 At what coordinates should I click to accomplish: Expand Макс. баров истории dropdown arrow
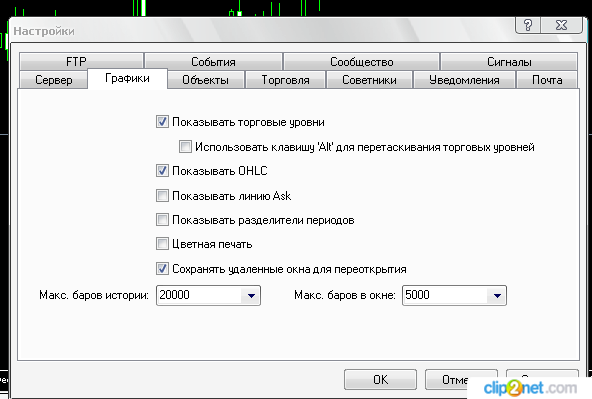coord(251,296)
